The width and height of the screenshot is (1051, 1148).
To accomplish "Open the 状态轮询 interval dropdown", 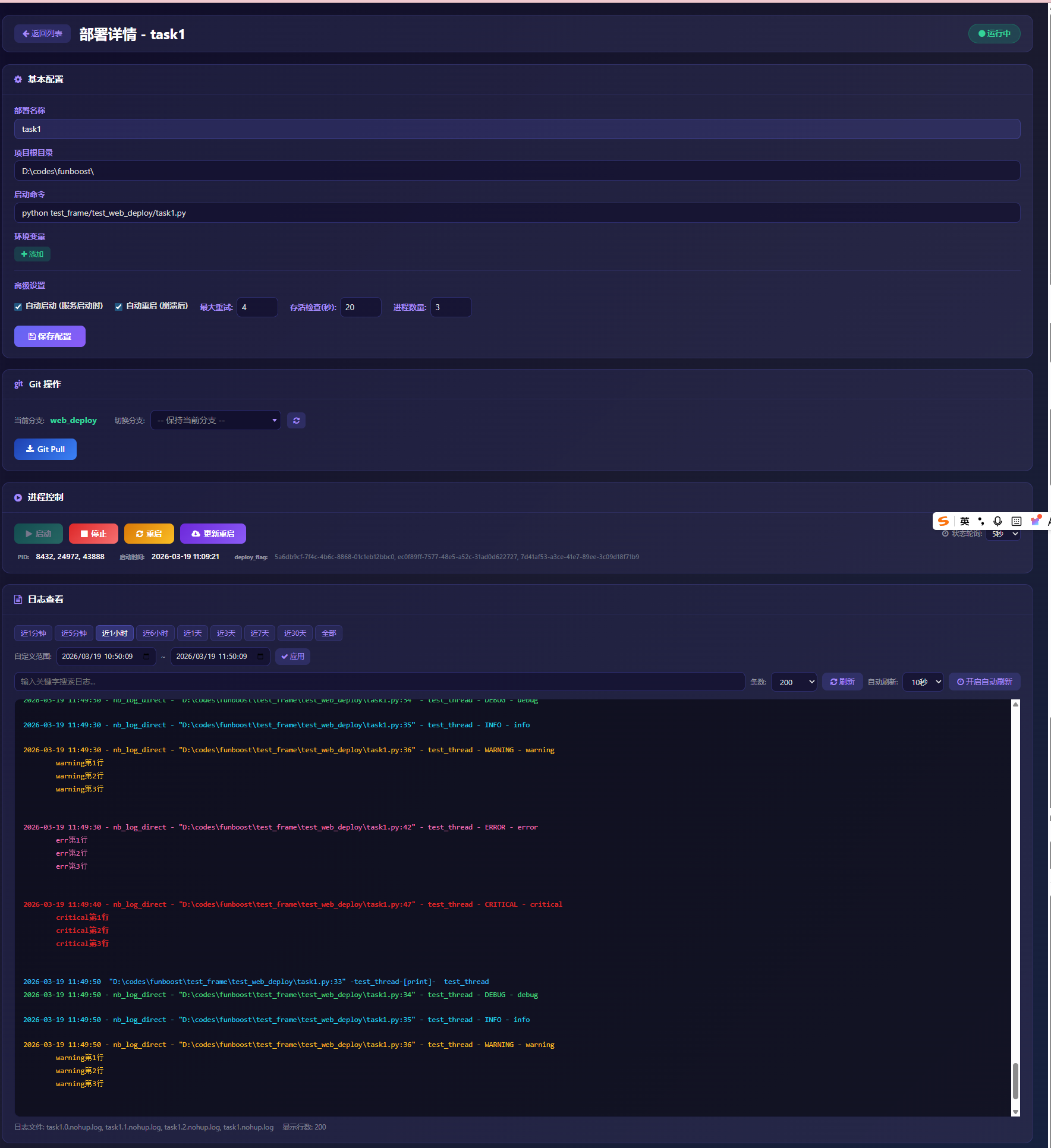I will pos(1003,534).
